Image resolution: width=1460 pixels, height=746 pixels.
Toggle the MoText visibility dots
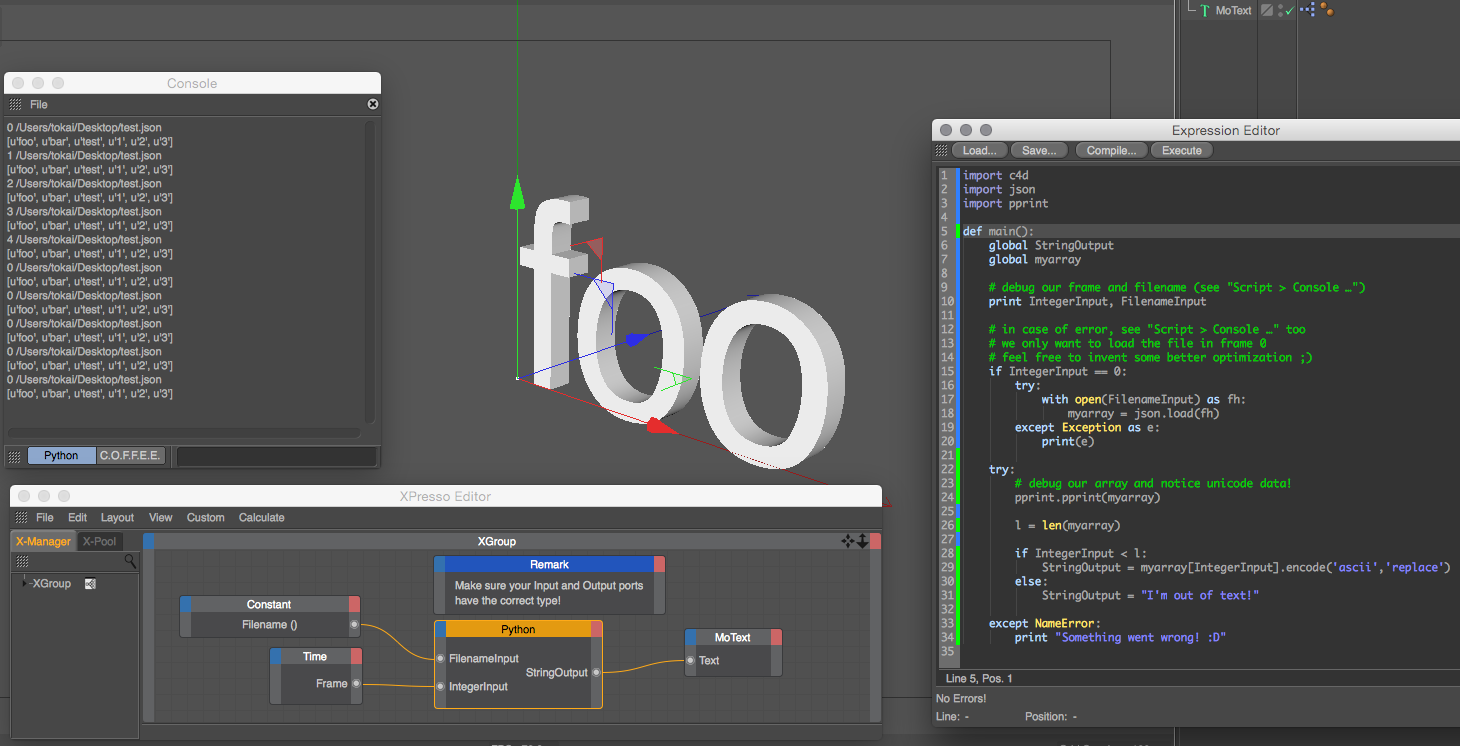coord(1281,11)
